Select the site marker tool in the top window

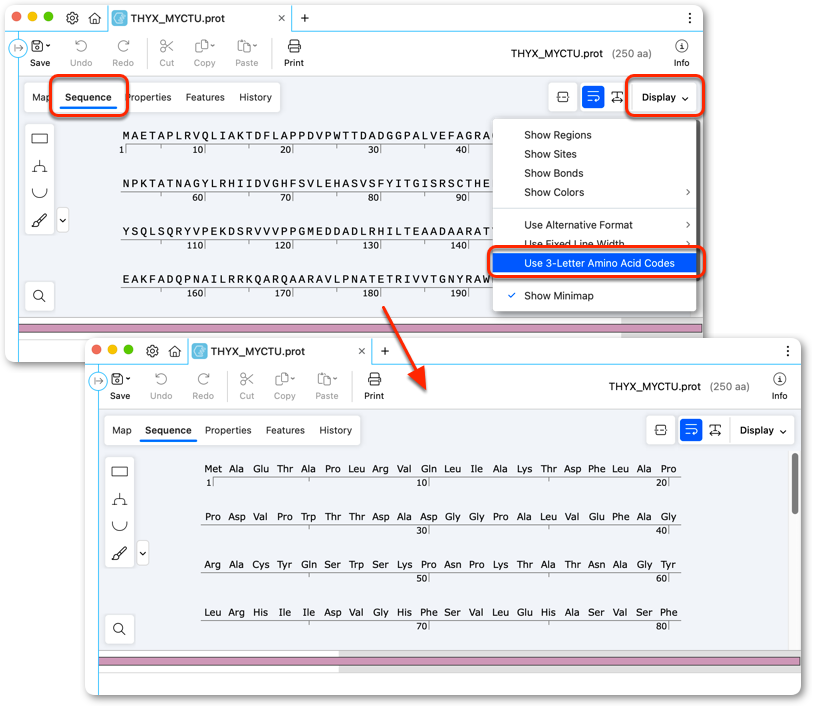(39, 166)
